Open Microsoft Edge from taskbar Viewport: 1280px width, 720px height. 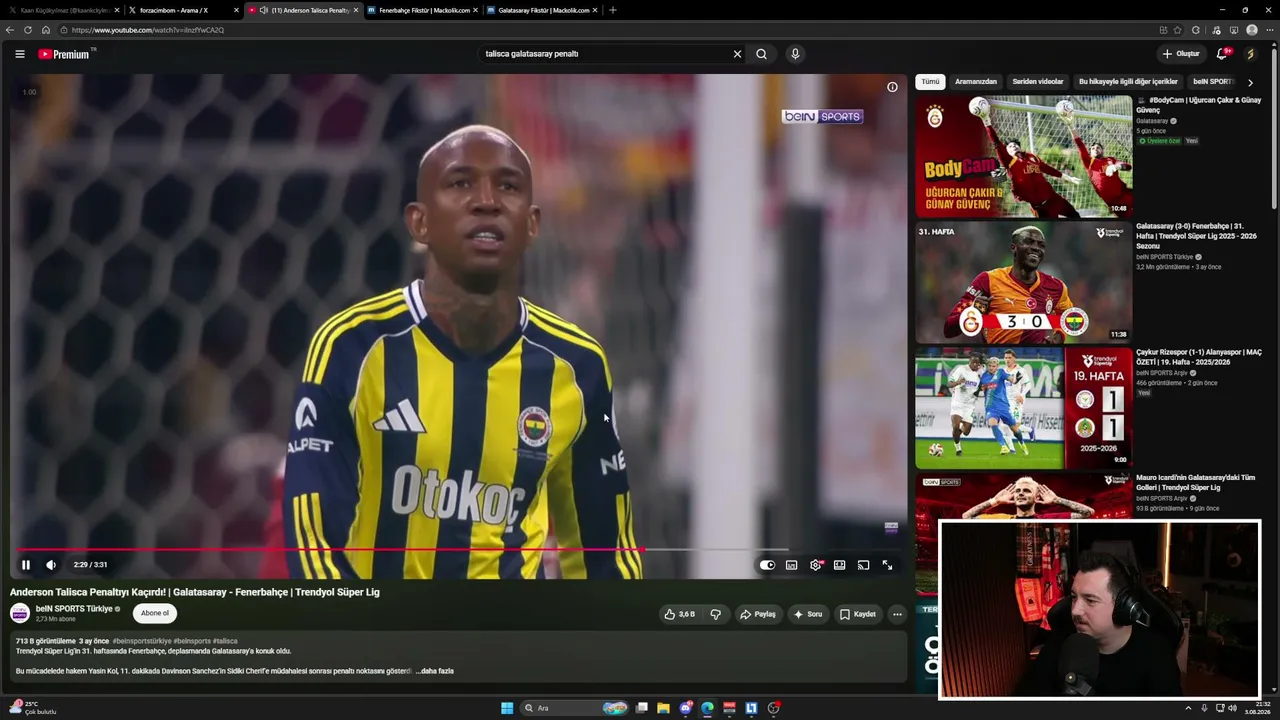coord(707,708)
